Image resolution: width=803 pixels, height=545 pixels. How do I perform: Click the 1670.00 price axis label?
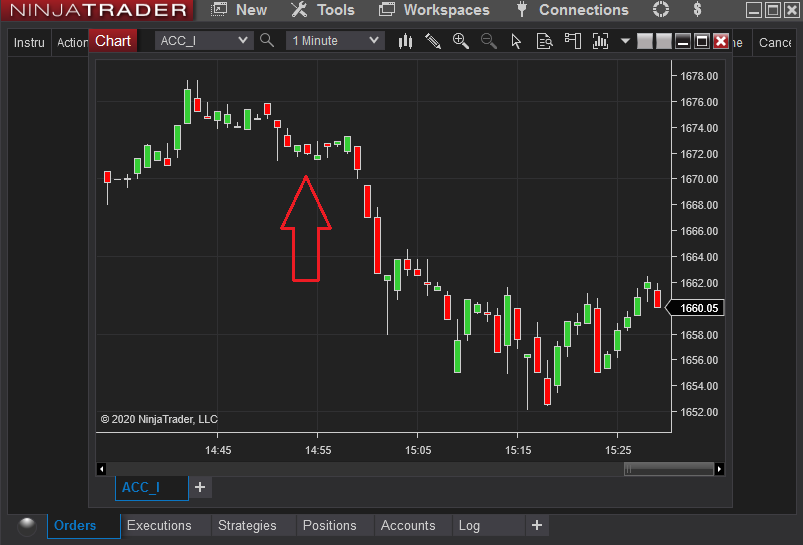pyautogui.click(x=699, y=179)
